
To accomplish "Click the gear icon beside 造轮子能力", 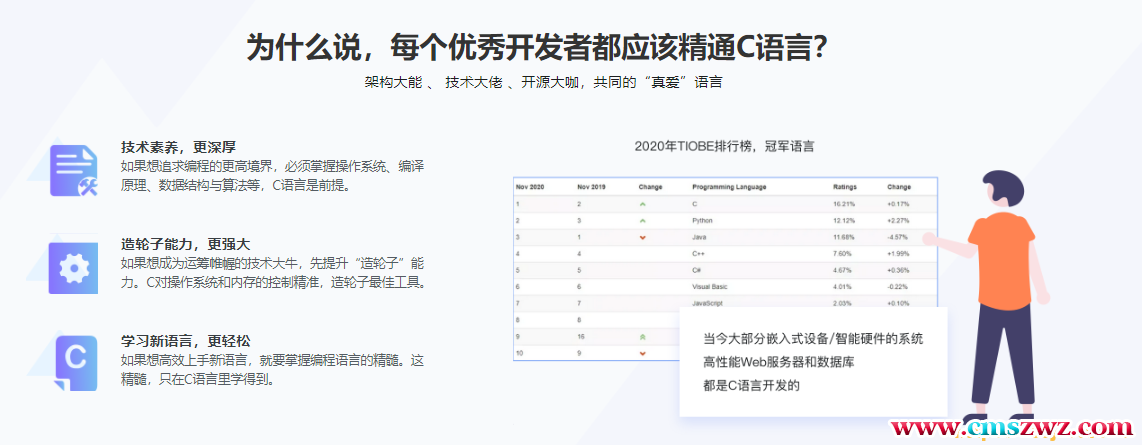I will (74, 267).
